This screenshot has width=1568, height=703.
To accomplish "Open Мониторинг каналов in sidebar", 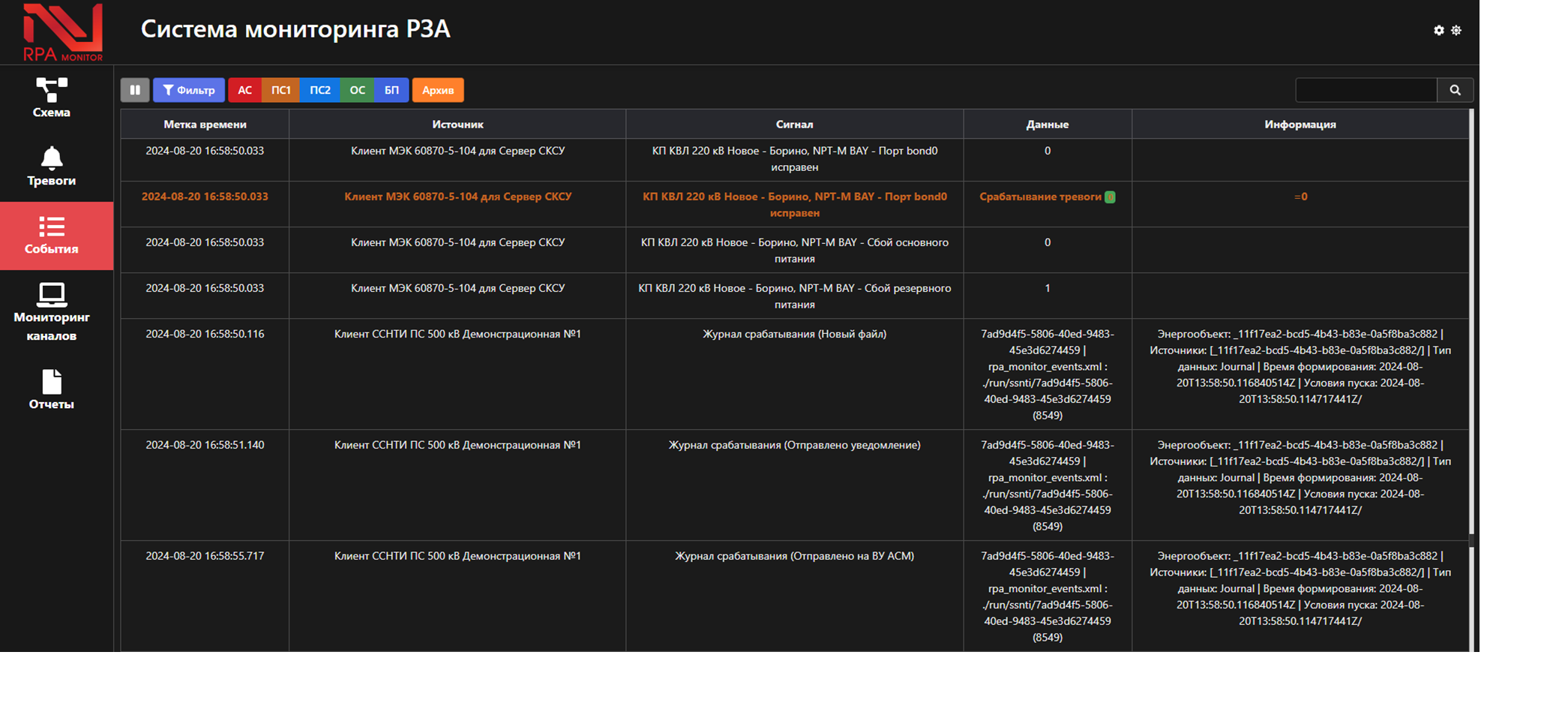I will (x=51, y=312).
